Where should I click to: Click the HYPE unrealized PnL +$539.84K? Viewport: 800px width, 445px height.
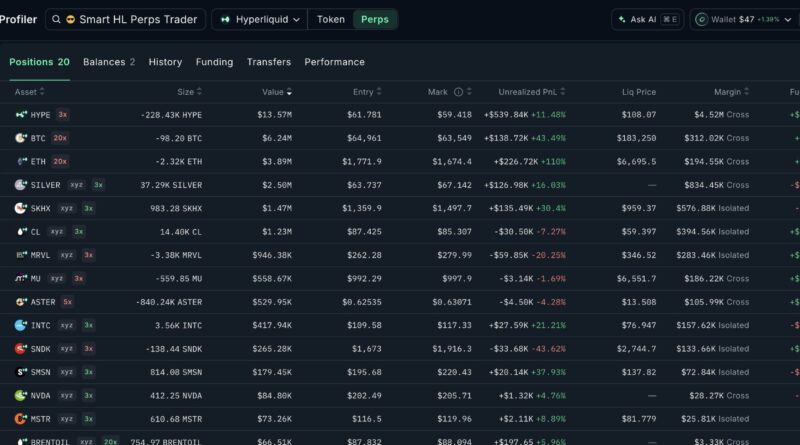pyautogui.click(x=506, y=115)
